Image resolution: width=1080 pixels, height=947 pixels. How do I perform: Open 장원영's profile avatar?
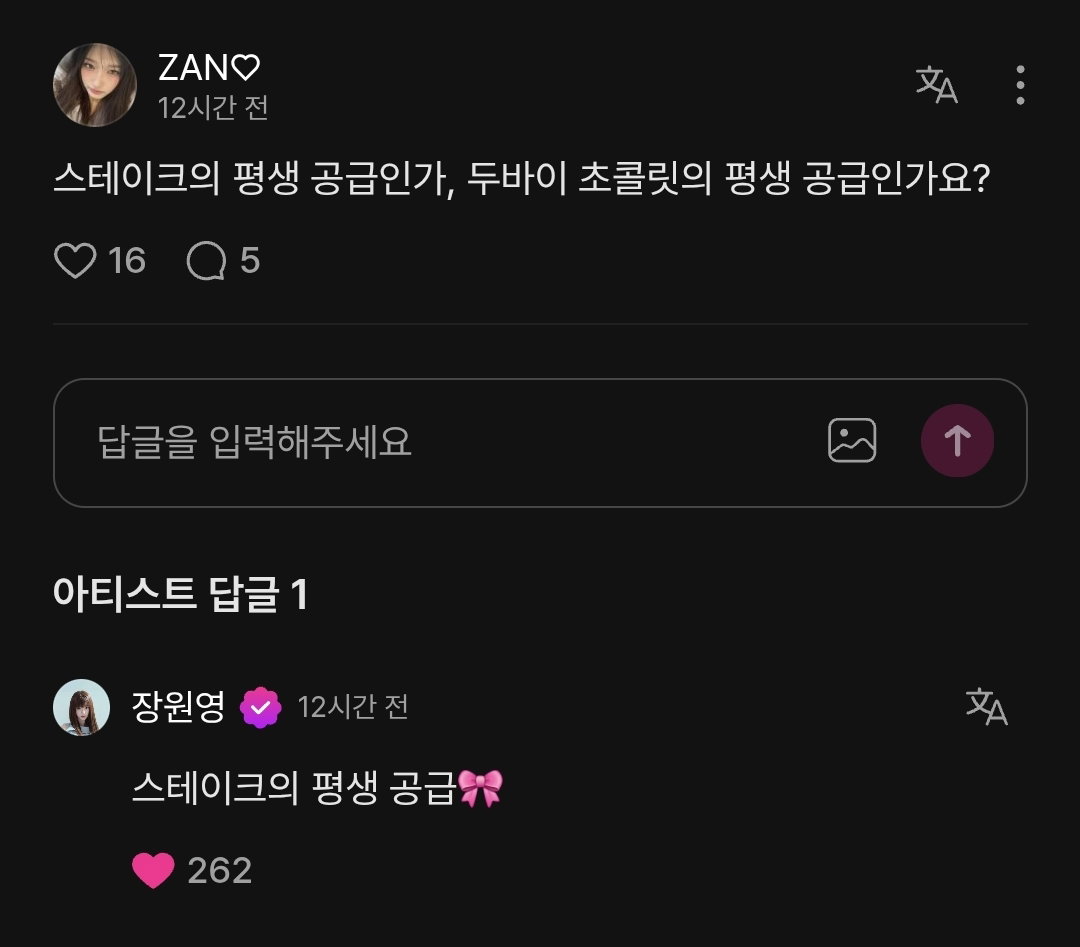tap(81, 707)
